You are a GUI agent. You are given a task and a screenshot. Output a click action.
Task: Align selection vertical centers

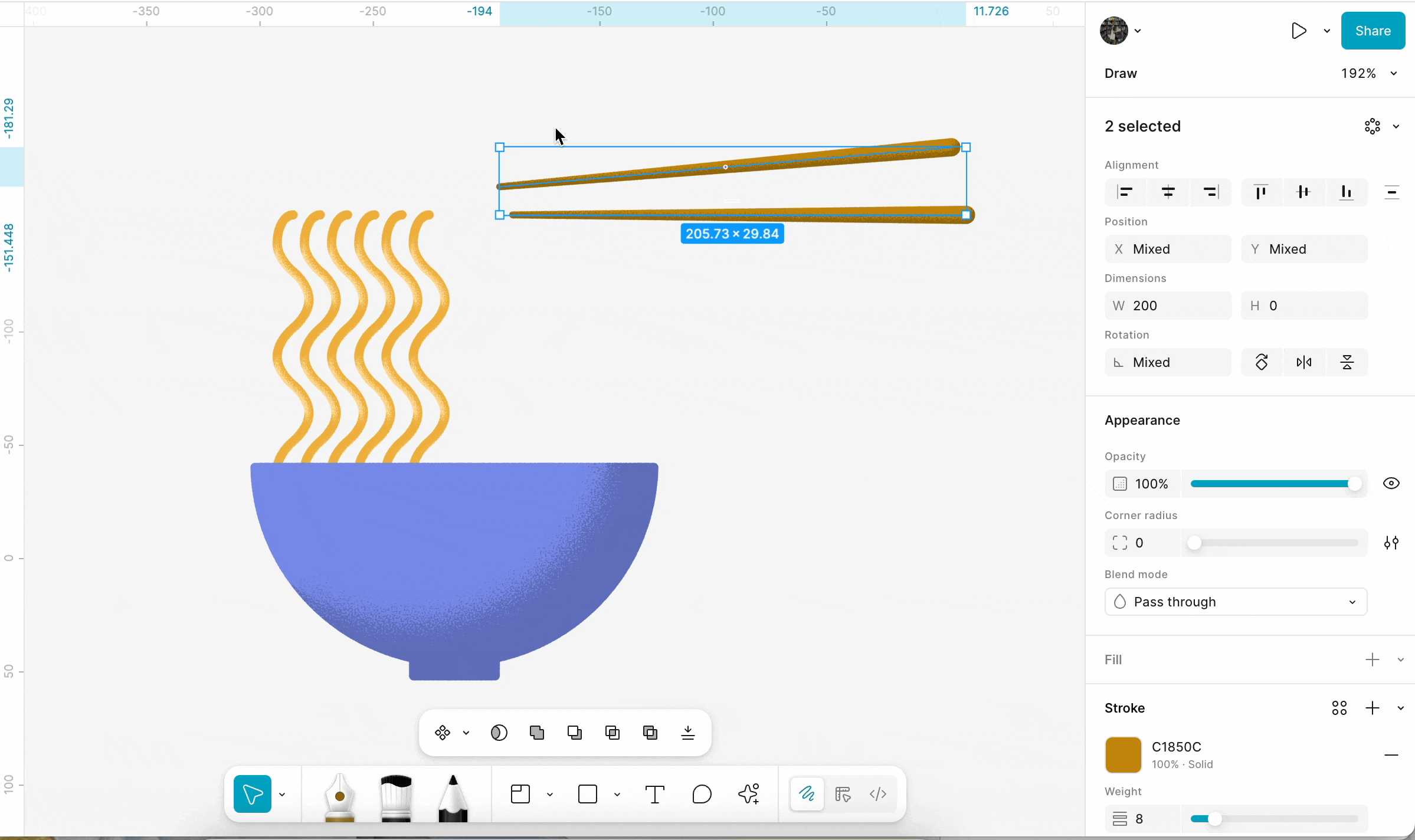[1304, 192]
